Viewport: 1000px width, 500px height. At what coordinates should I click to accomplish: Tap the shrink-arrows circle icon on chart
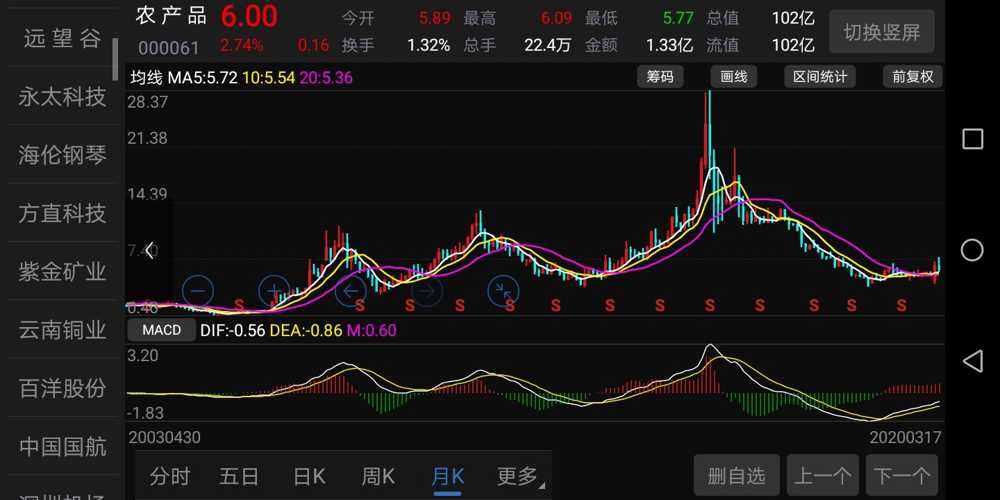504,291
